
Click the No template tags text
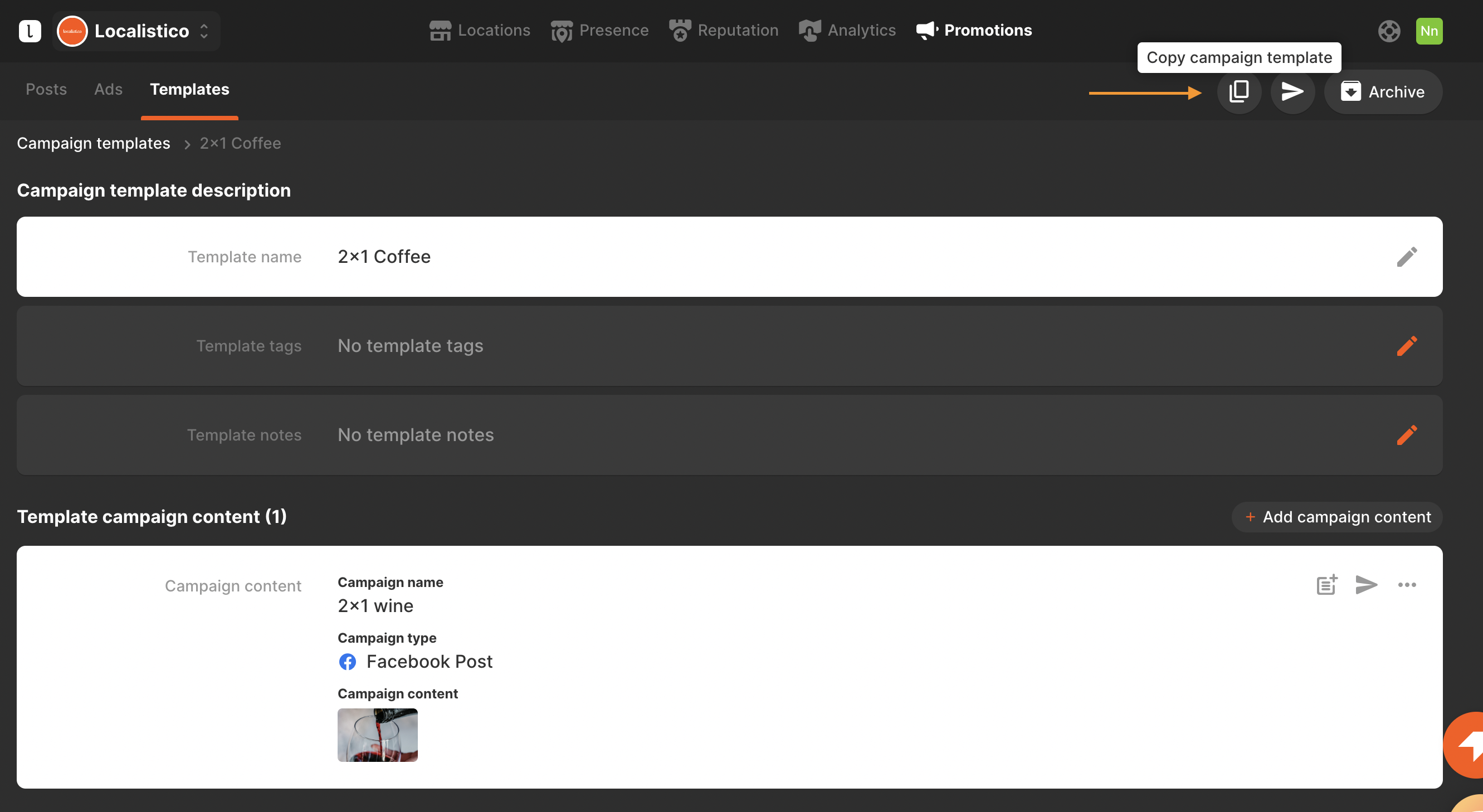click(411, 346)
